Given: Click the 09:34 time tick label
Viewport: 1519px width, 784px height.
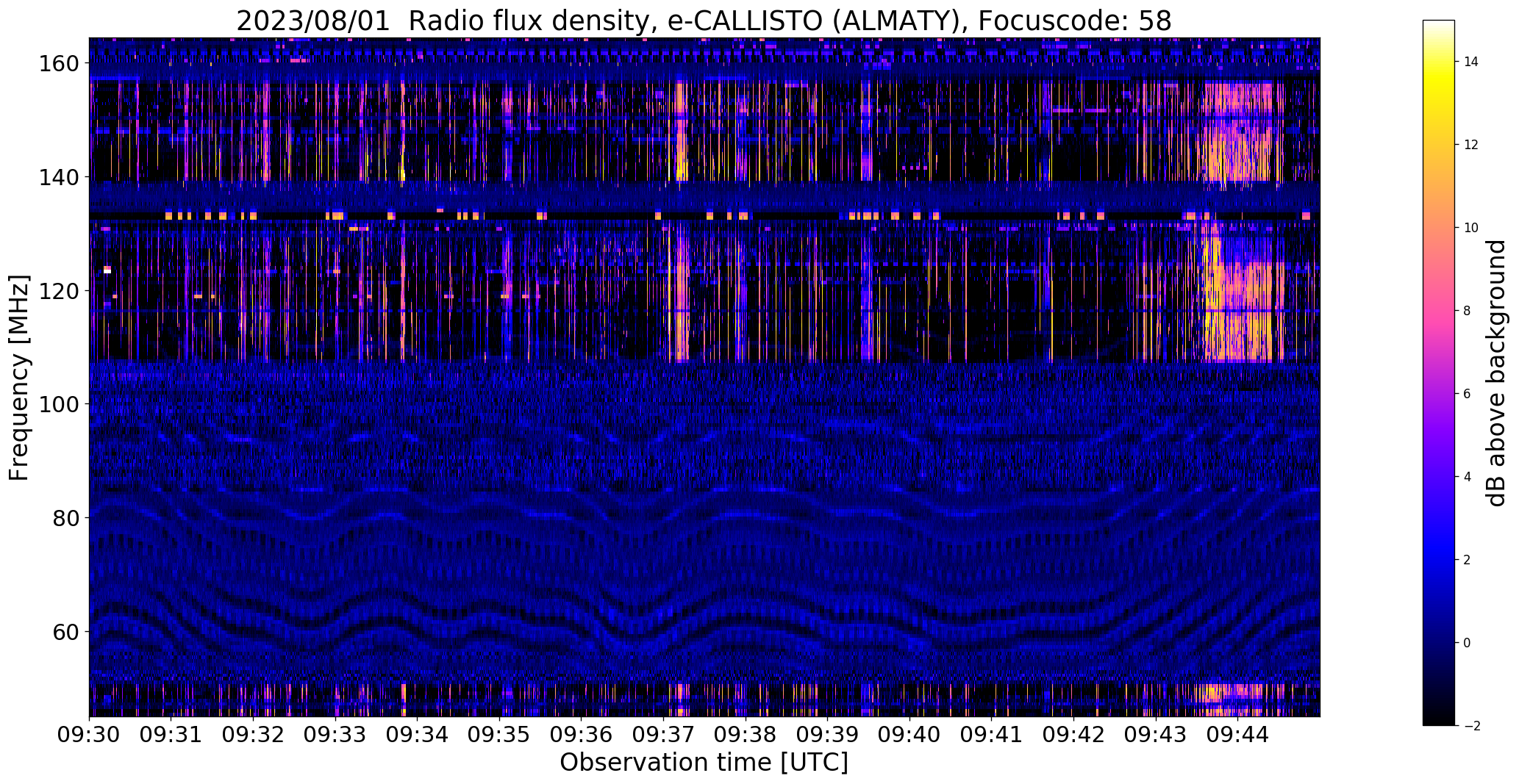Looking at the screenshot, I should pos(418,733).
